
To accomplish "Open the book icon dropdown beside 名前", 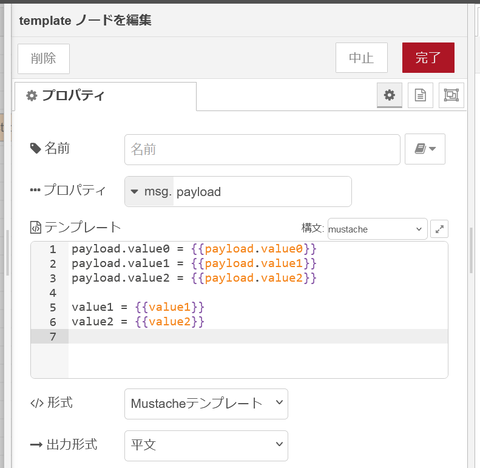I will point(425,149).
